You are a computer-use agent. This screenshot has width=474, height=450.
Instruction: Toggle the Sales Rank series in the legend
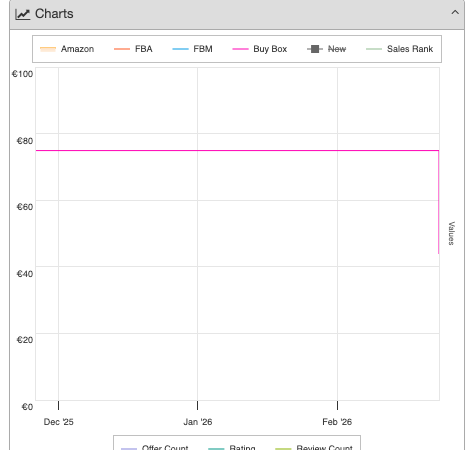399,49
